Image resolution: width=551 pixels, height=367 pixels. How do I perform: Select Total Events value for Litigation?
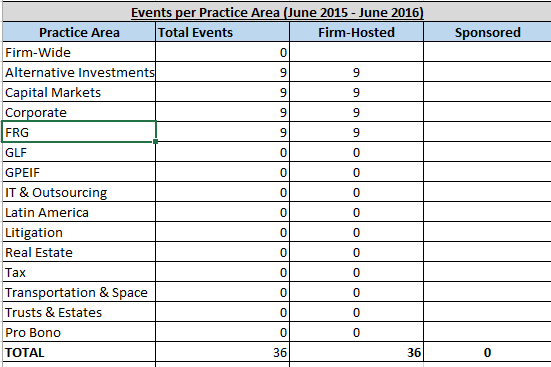pos(222,232)
